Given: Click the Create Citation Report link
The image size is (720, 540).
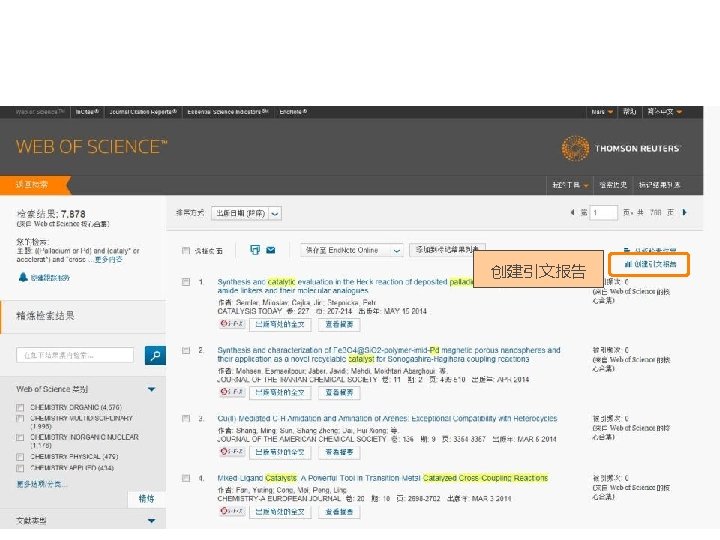Looking at the screenshot, I should coord(650,264).
